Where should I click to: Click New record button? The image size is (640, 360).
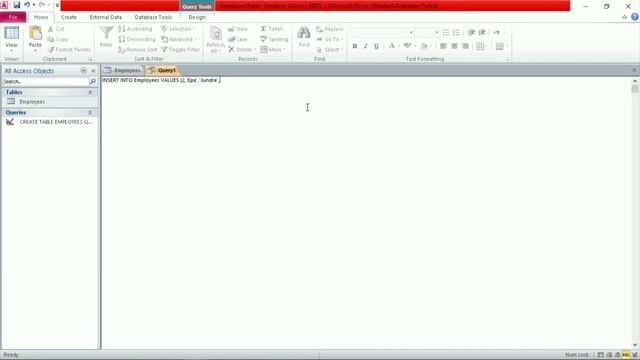(238, 29)
